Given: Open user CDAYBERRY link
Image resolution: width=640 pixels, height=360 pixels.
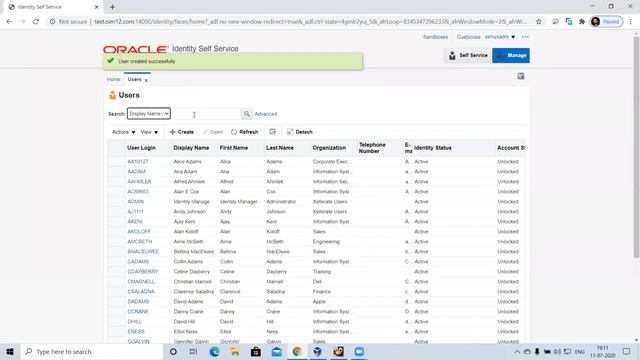Looking at the screenshot, I should coord(143,271).
